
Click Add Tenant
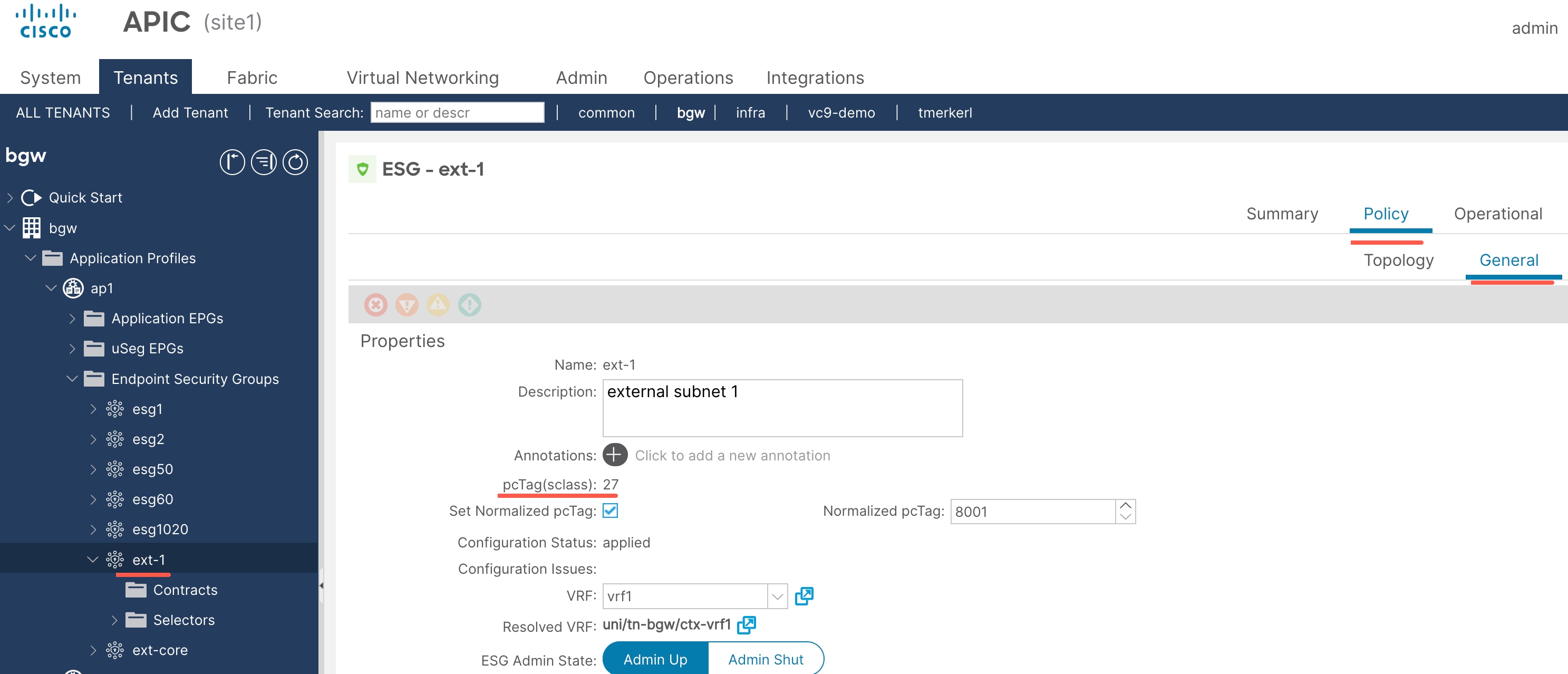click(190, 113)
